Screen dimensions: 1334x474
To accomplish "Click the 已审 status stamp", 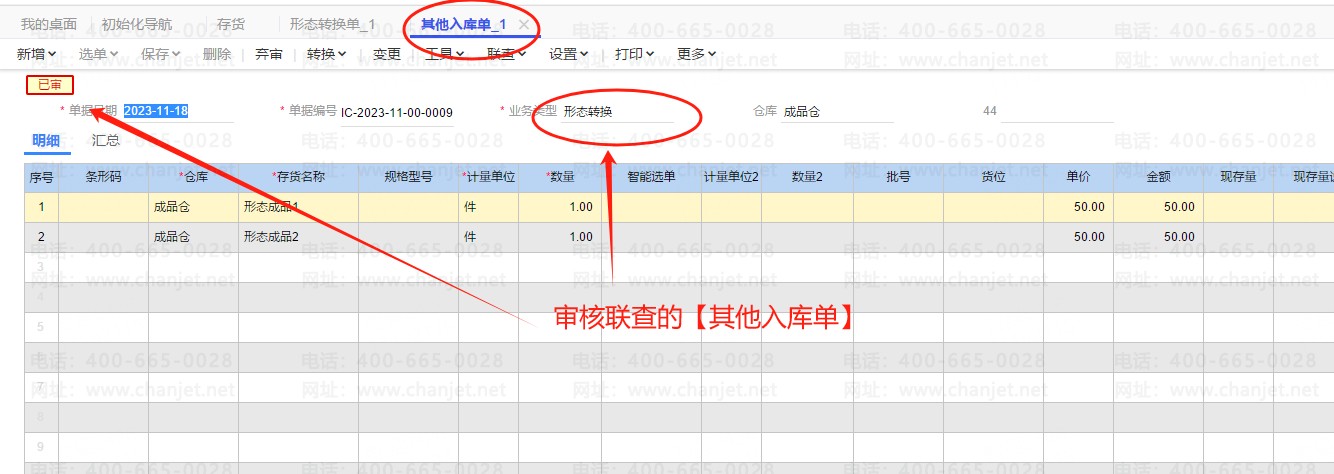I will [50, 85].
